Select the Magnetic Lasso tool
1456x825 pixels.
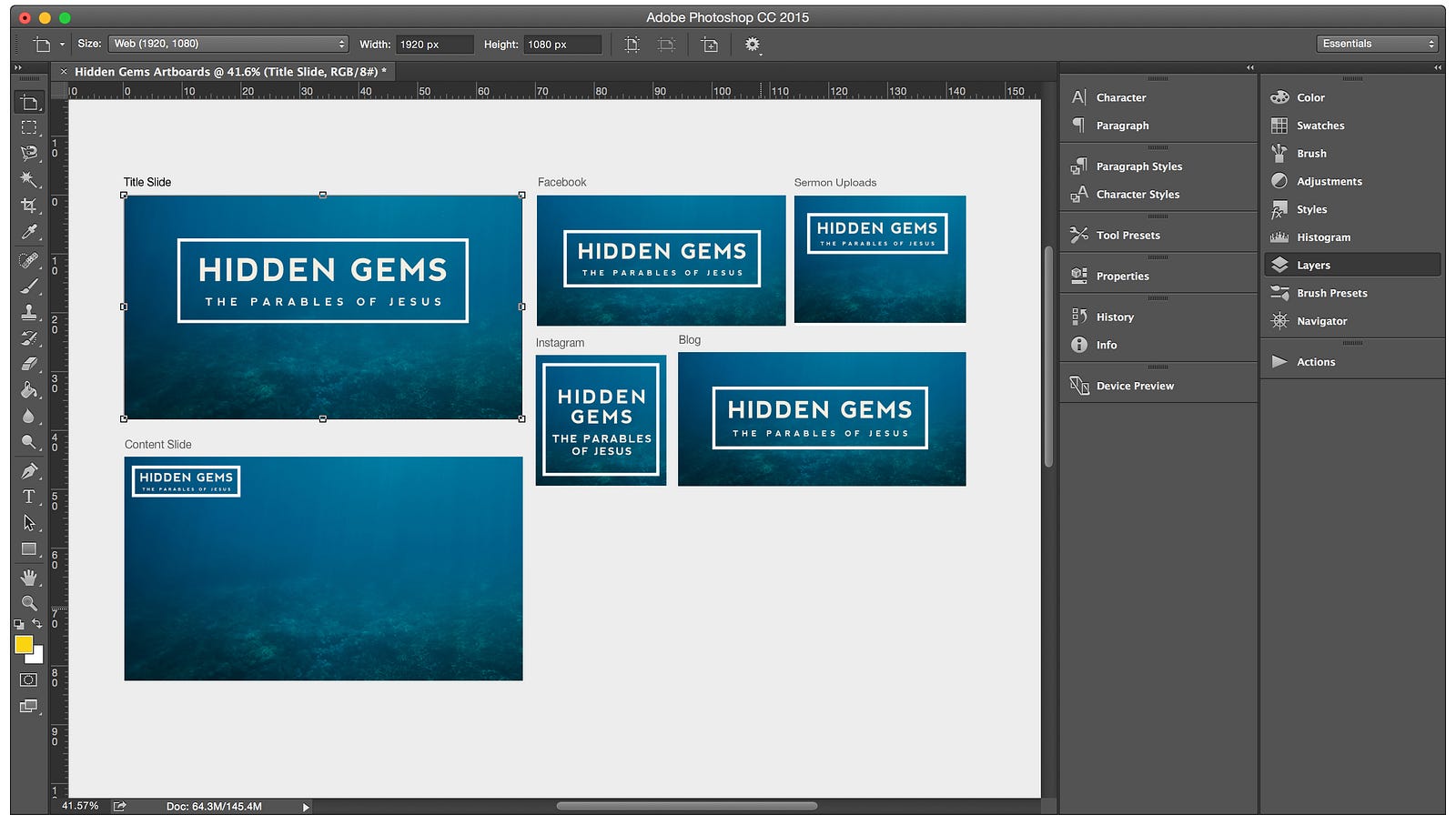pyautogui.click(x=29, y=153)
